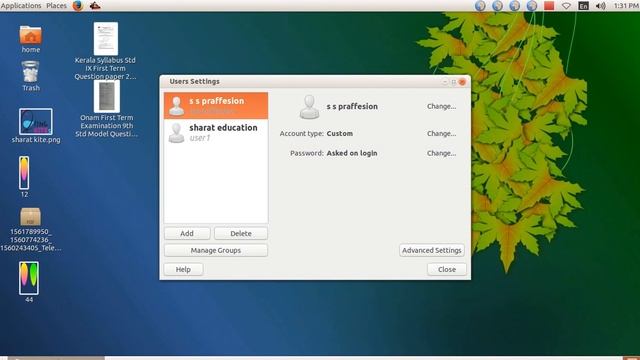Launch Firefox from the top panel
The height and width of the screenshot is (360, 640).
(x=78, y=6)
